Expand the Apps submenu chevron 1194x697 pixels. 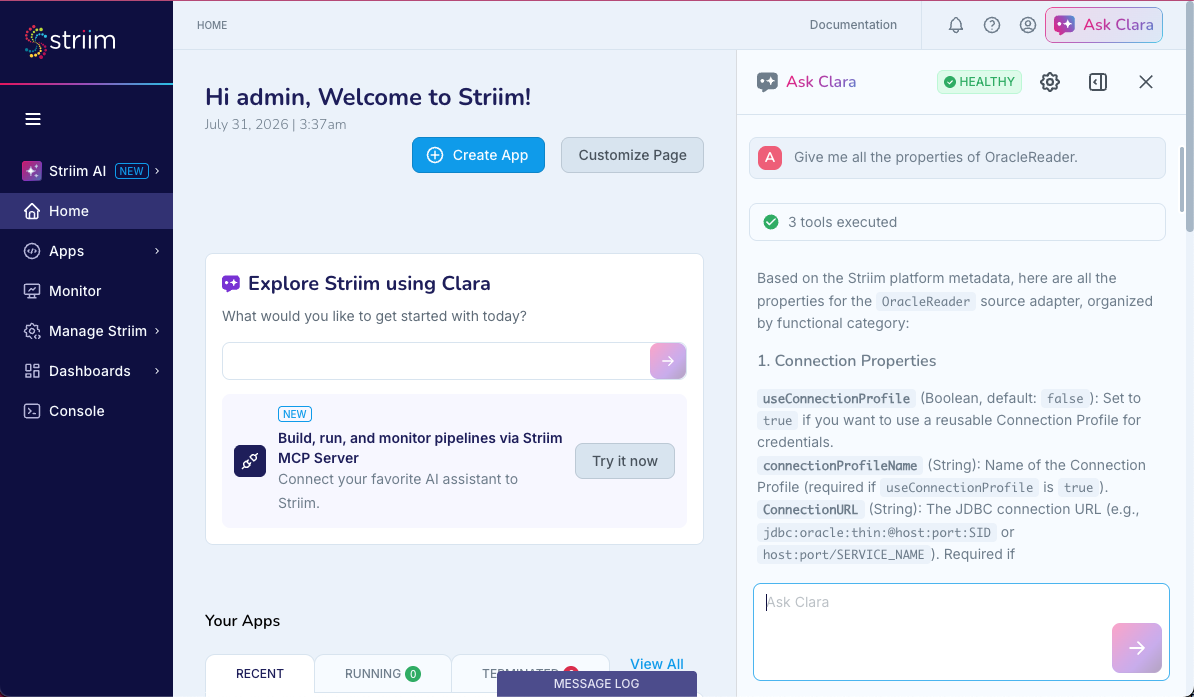tap(158, 251)
